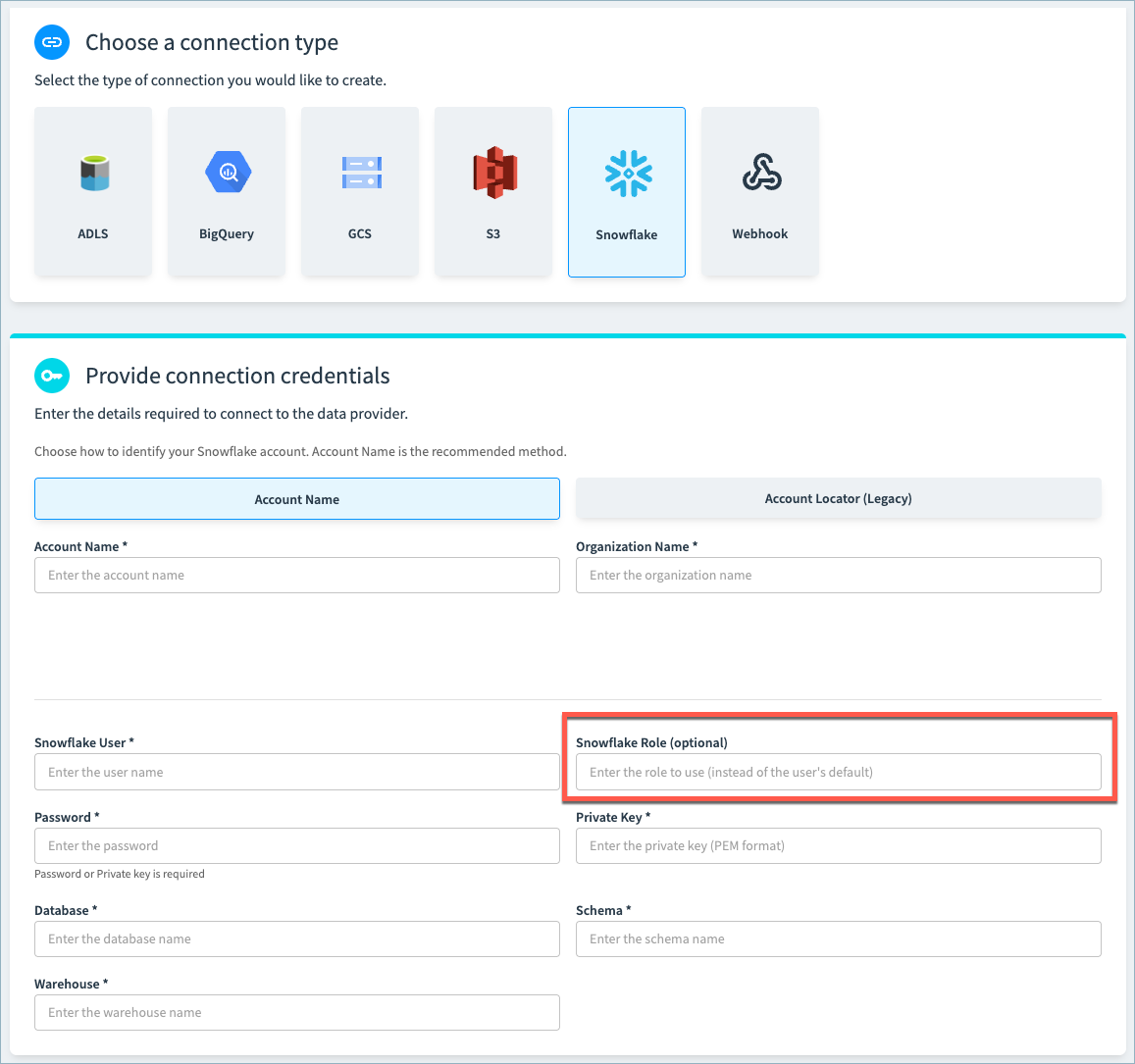Switch to the Account Name tab

(x=297, y=499)
